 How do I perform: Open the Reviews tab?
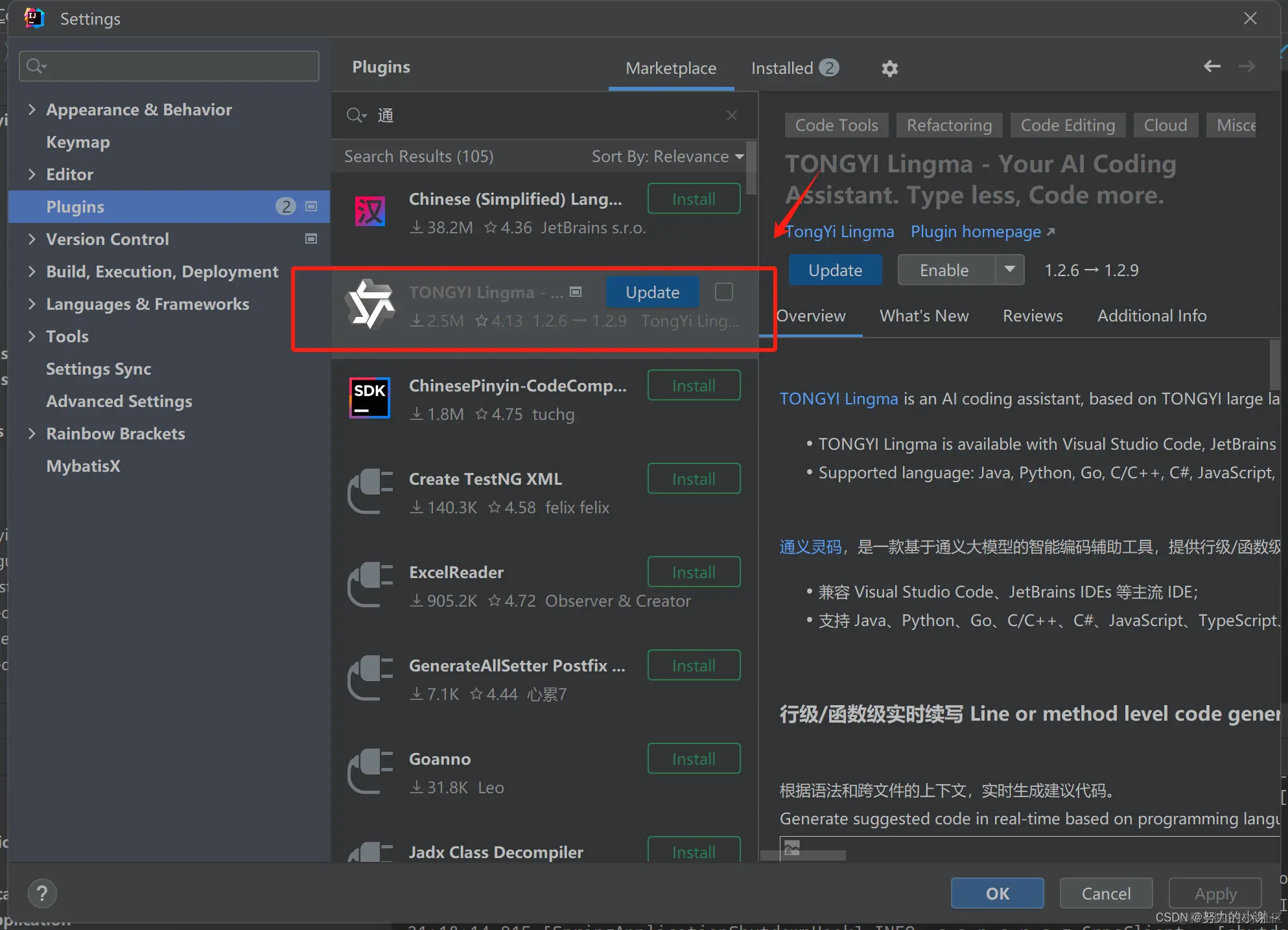pyautogui.click(x=1033, y=316)
